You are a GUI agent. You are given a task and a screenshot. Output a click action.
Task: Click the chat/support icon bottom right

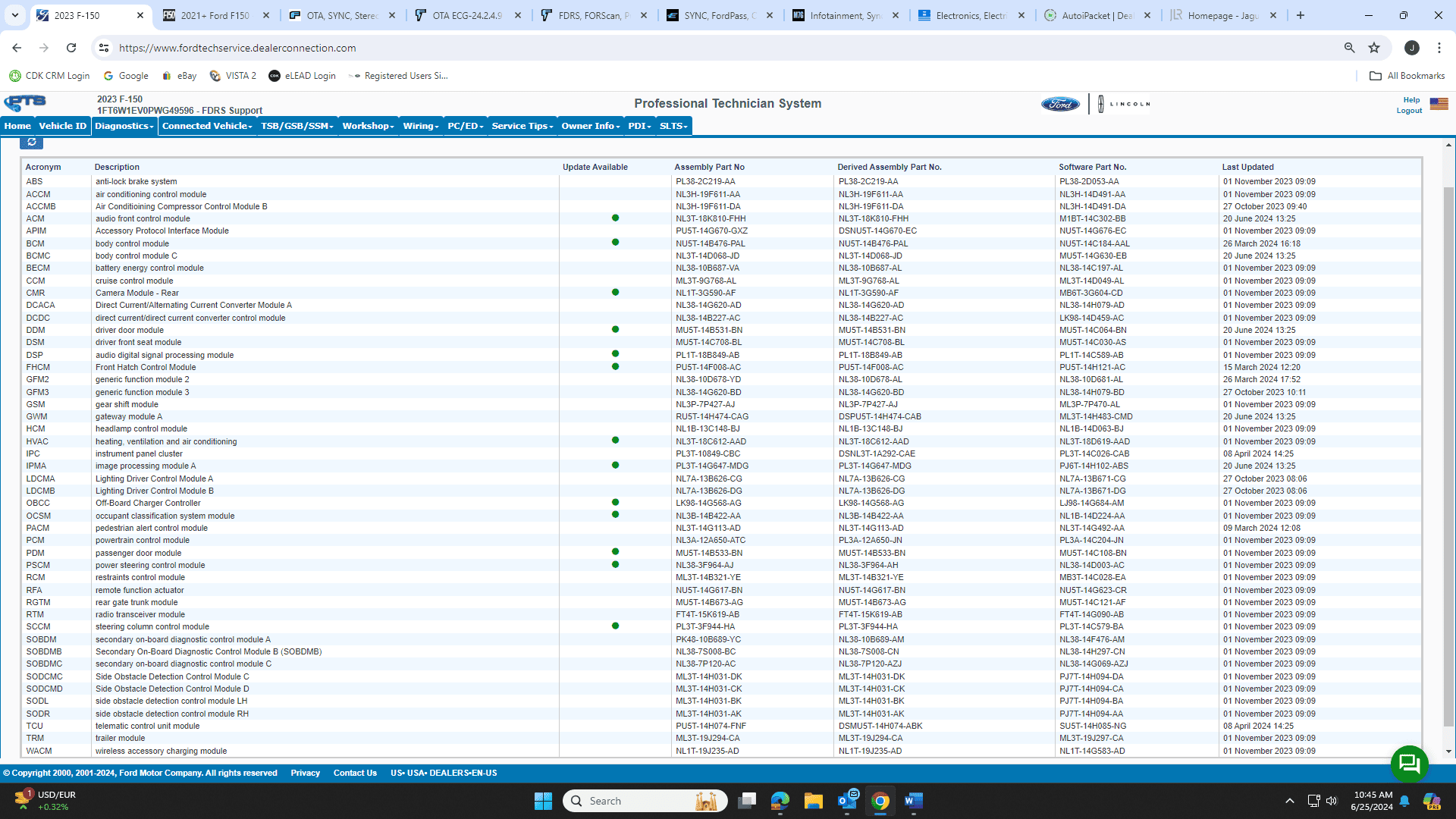[x=1410, y=761]
